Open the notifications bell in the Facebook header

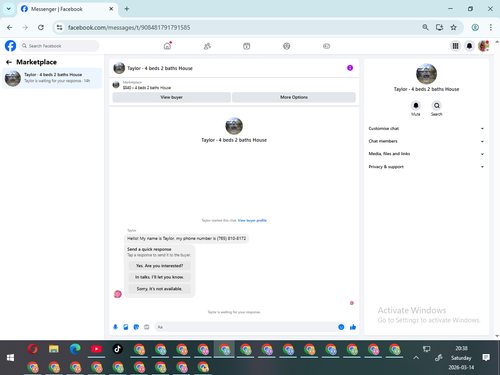point(469,46)
